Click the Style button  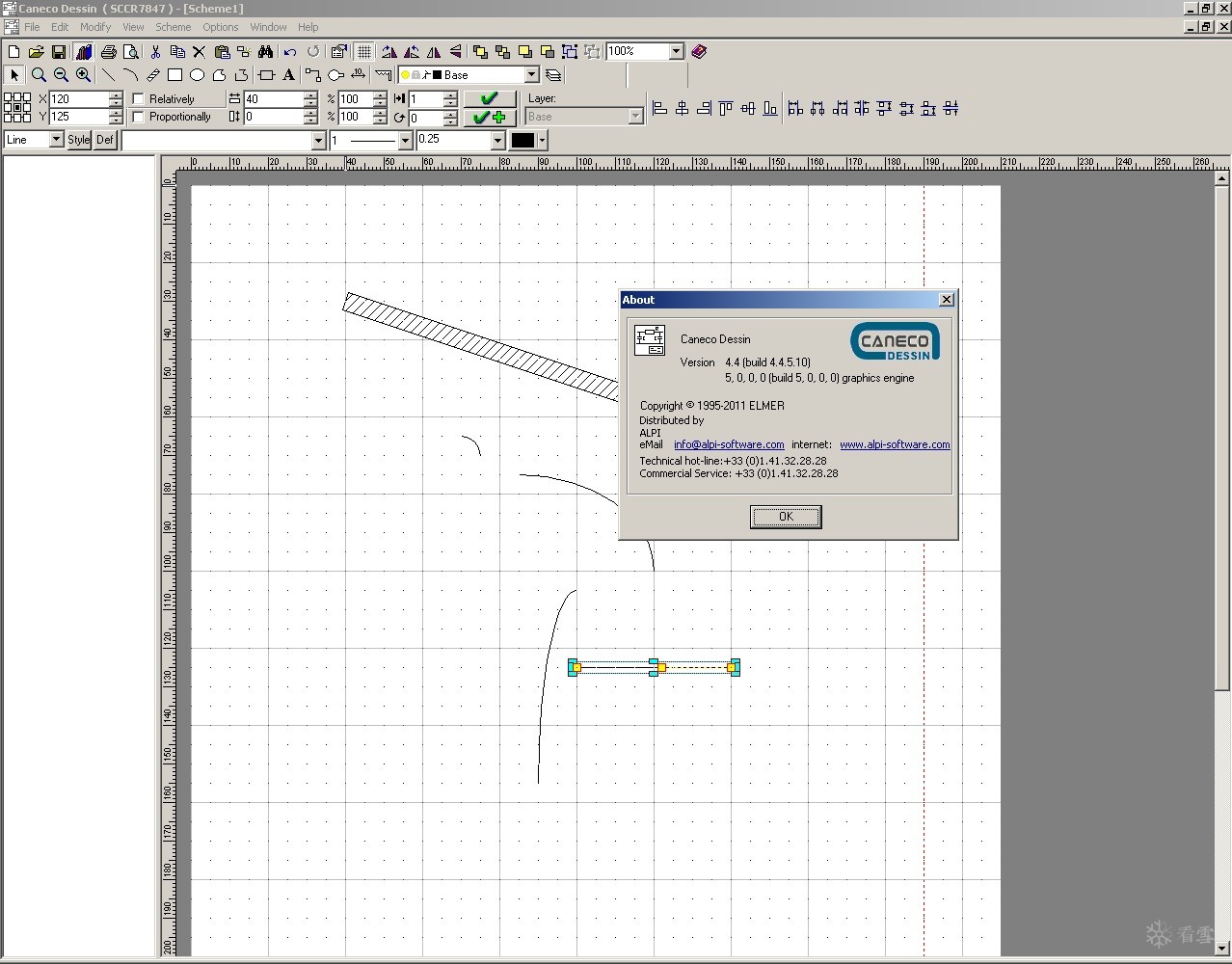click(x=79, y=140)
